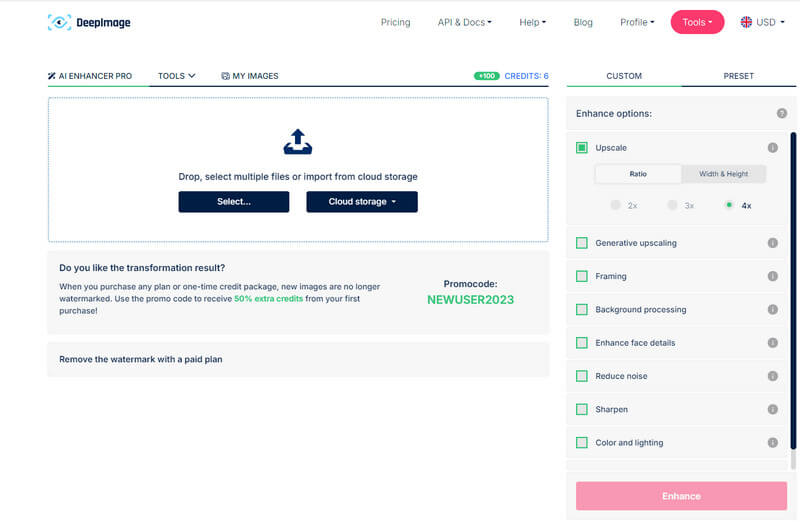The image size is (800, 522).
Task: Click the Enhance options heading
Action: coord(614,113)
